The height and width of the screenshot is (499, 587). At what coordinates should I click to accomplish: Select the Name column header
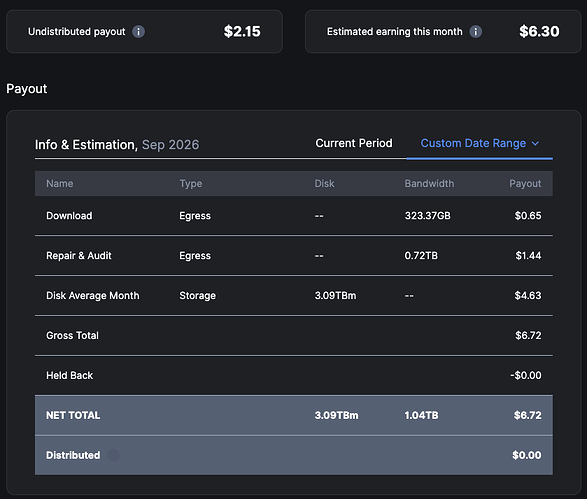click(60, 183)
